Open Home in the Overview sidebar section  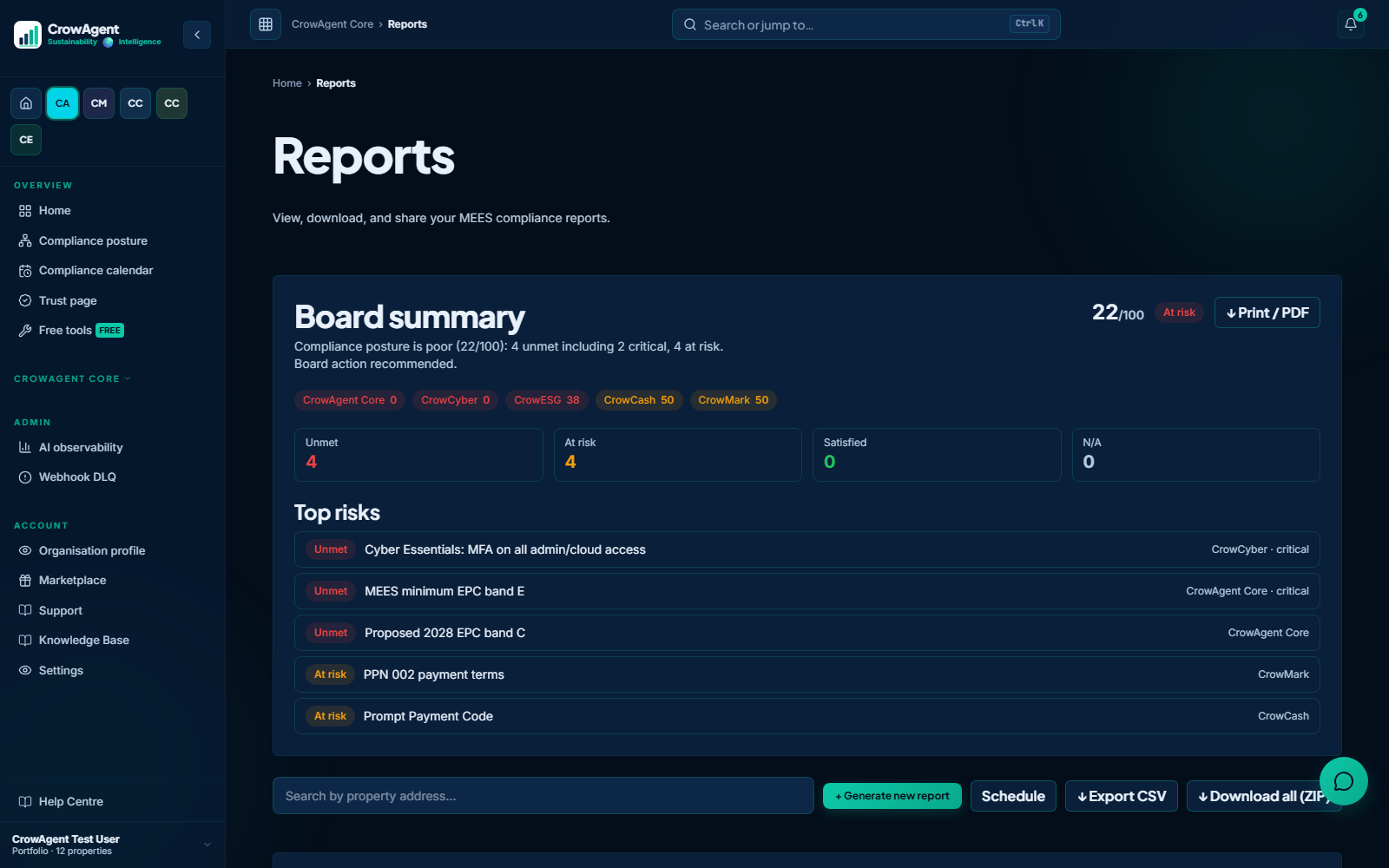tap(112, 211)
